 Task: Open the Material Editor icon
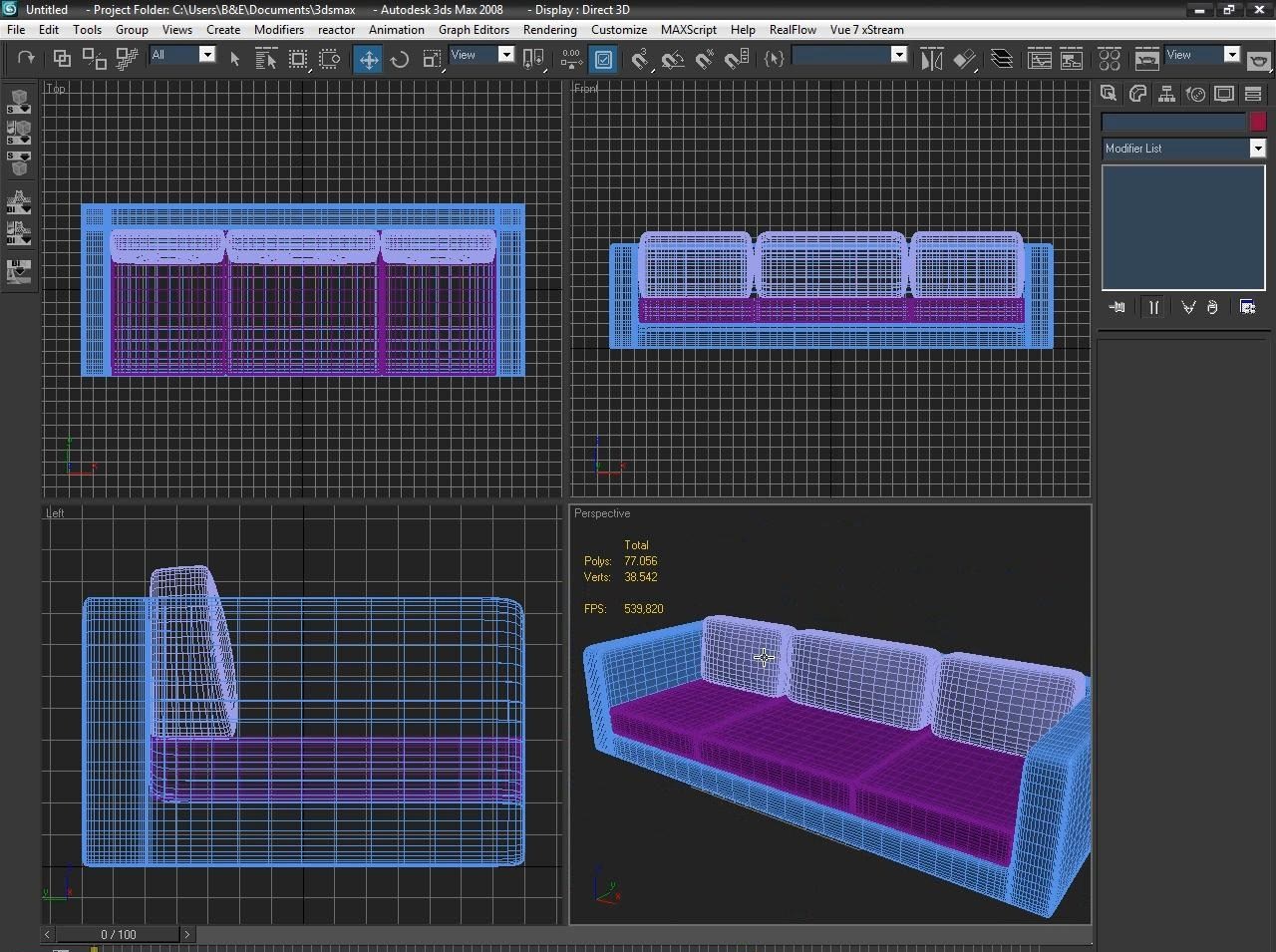coord(1110,60)
